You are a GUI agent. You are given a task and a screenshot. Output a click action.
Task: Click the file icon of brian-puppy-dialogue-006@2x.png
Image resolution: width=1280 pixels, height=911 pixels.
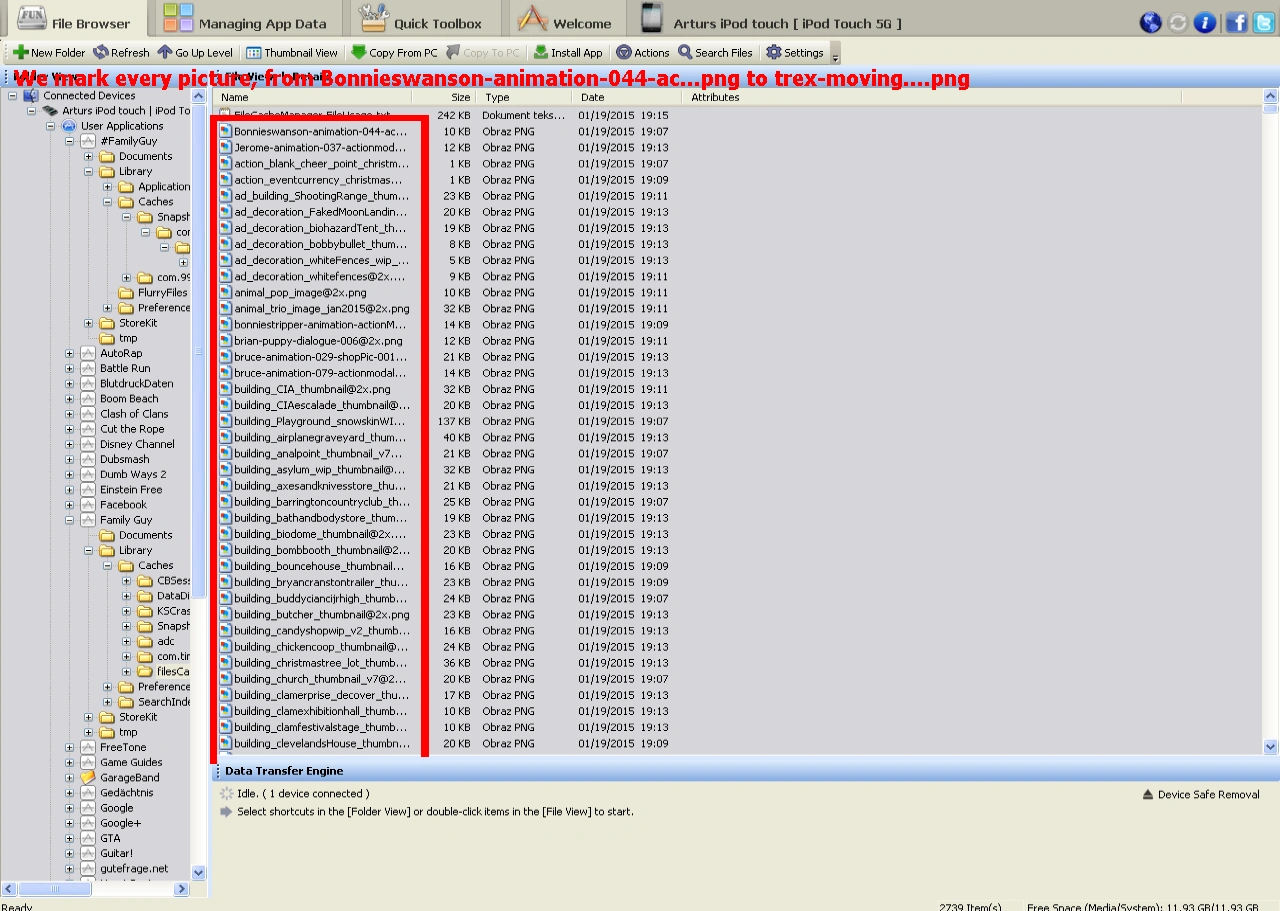click(x=225, y=341)
